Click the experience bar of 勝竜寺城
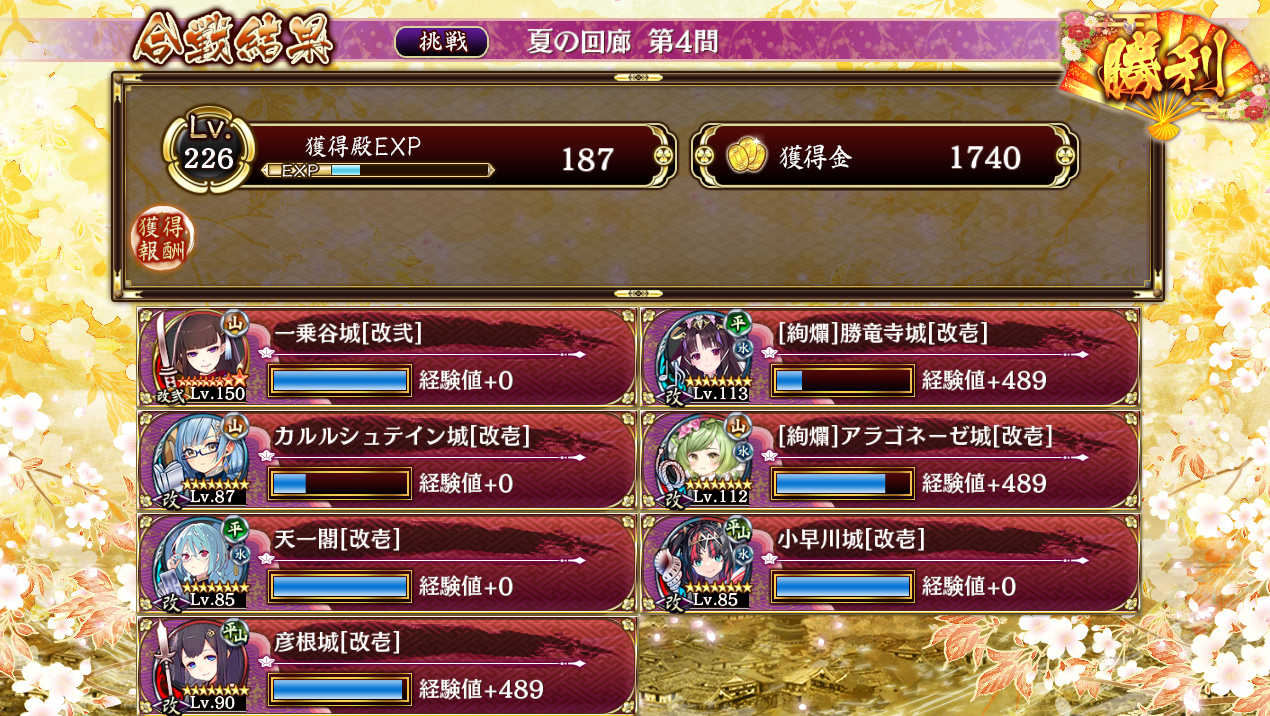The height and width of the screenshot is (716, 1270). point(842,381)
